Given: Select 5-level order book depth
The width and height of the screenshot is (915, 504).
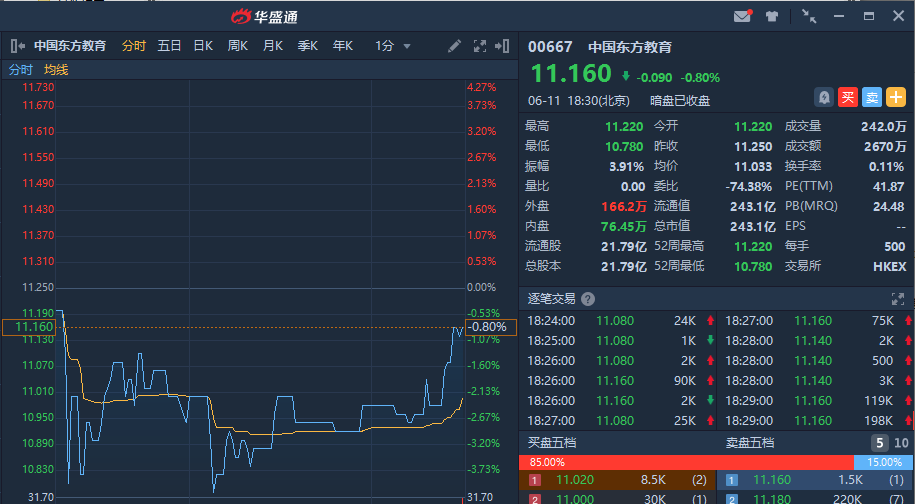Looking at the screenshot, I should pyautogui.click(x=880, y=443).
